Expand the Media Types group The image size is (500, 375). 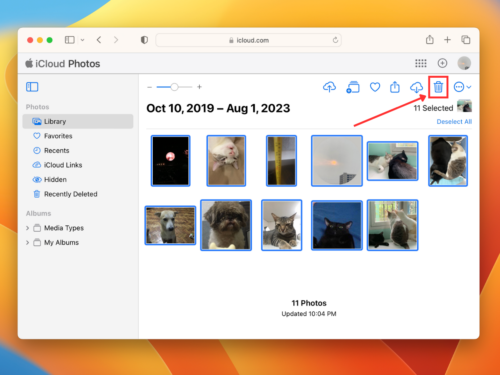point(27,228)
